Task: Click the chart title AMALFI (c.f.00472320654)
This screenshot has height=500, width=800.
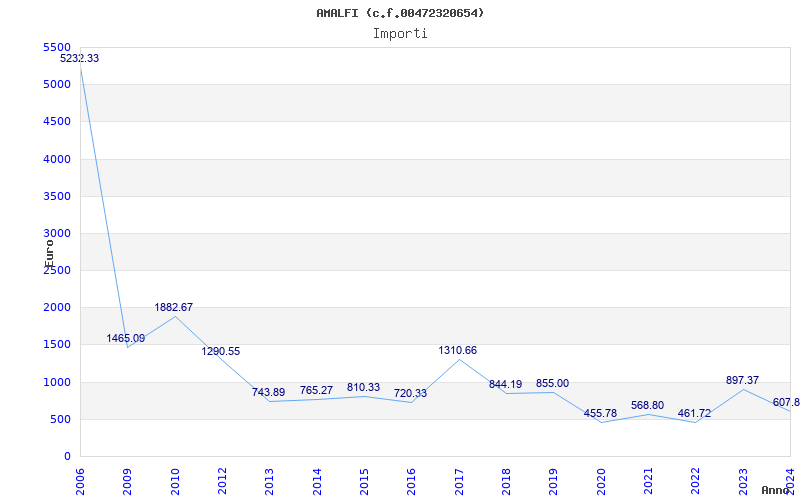Action: tap(400, 13)
